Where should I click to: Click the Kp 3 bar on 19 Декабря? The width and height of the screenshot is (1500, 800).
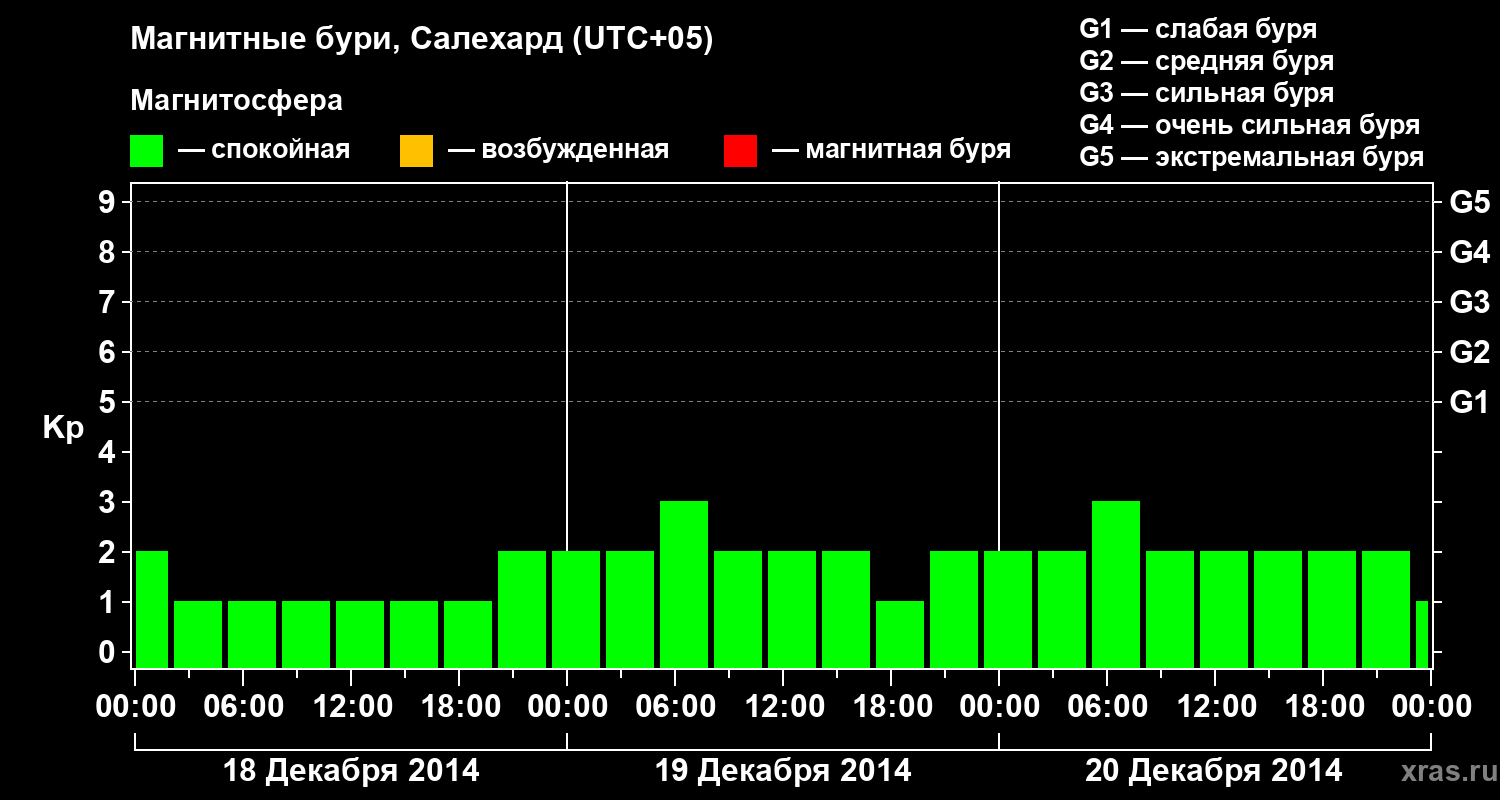click(x=684, y=584)
